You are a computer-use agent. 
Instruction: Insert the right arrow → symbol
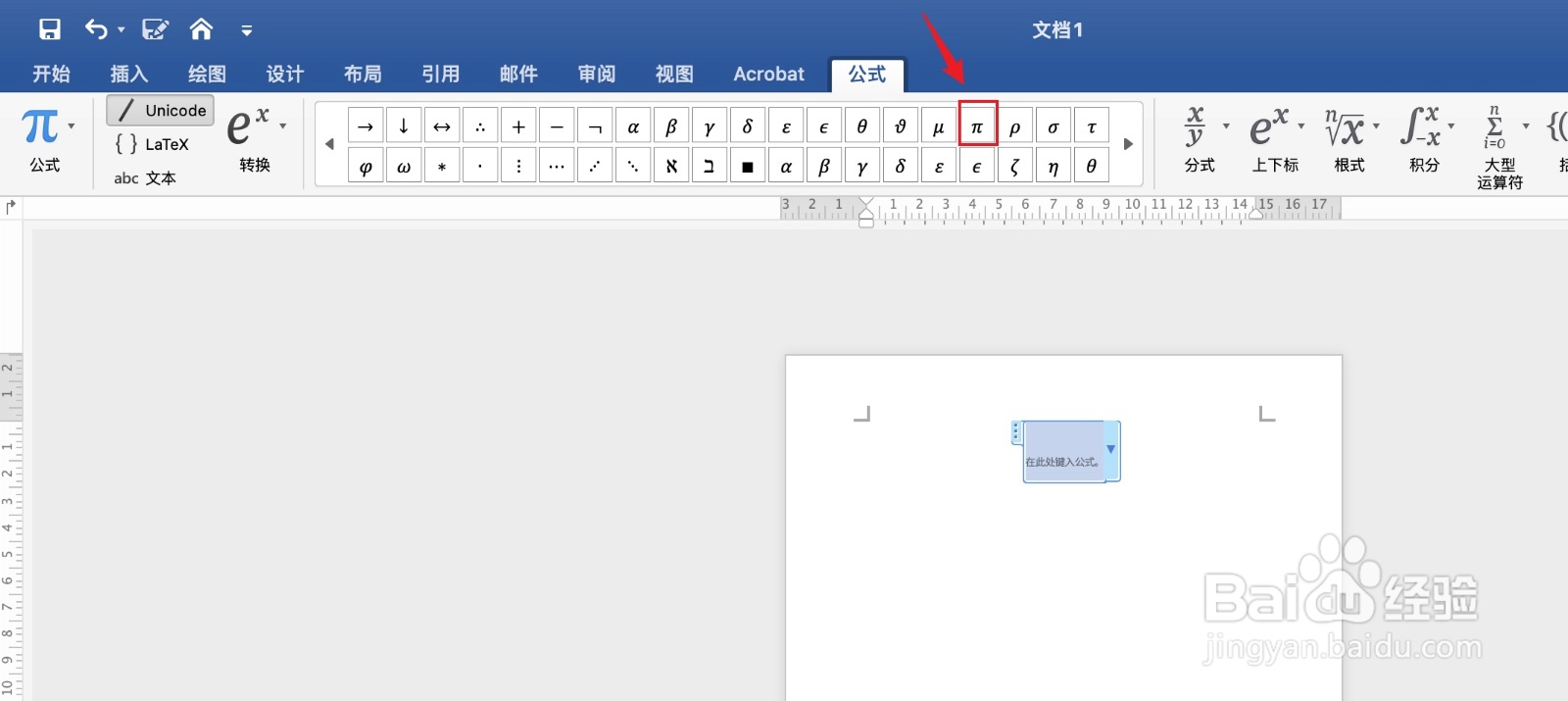click(x=366, y=126)
